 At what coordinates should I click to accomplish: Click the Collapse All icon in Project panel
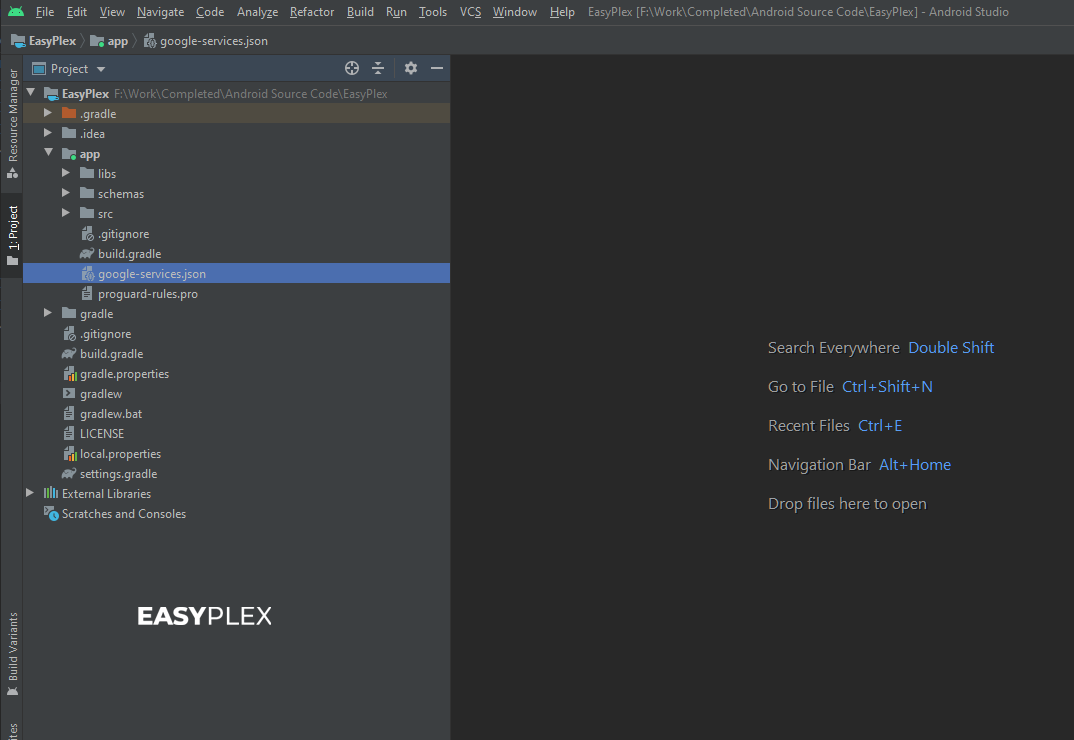pyautogui.click(x=378, y=68)
